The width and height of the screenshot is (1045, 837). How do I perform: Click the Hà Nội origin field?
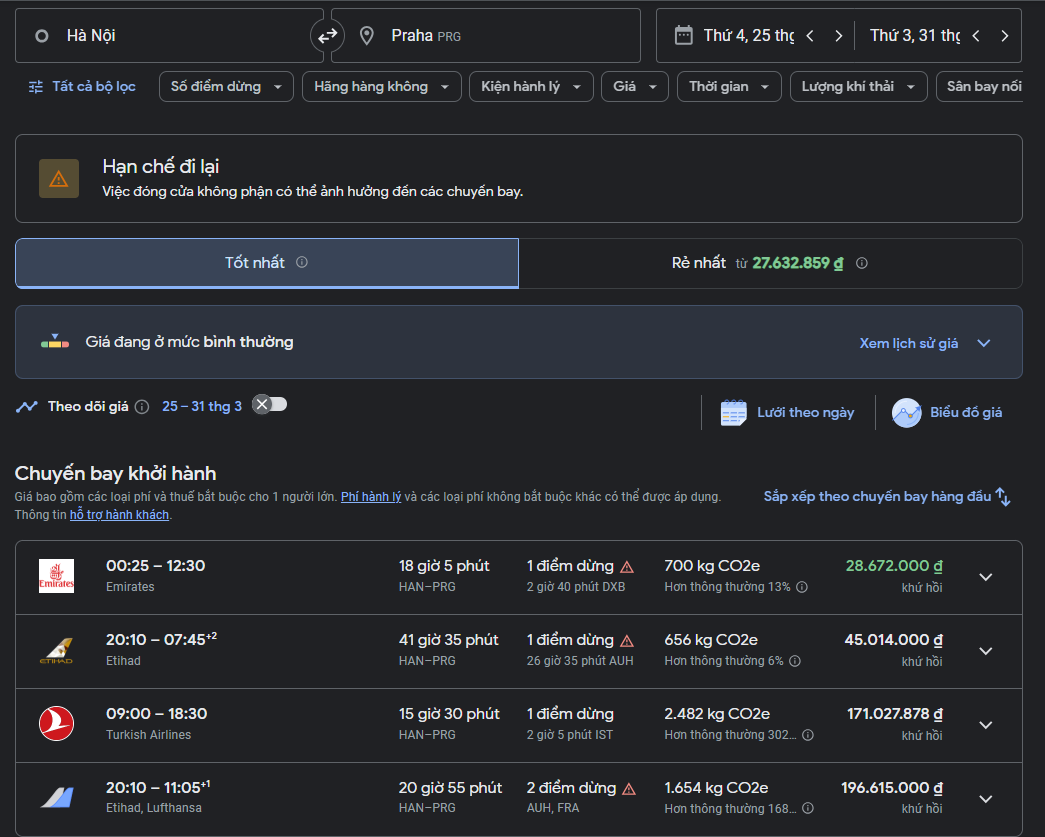(x=165, y=36)
